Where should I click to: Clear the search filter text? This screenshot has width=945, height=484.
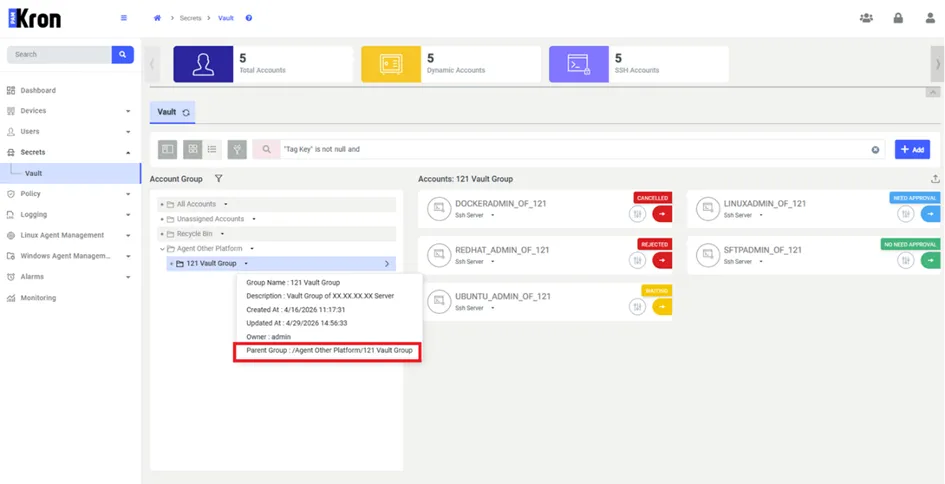pos(875,149)
